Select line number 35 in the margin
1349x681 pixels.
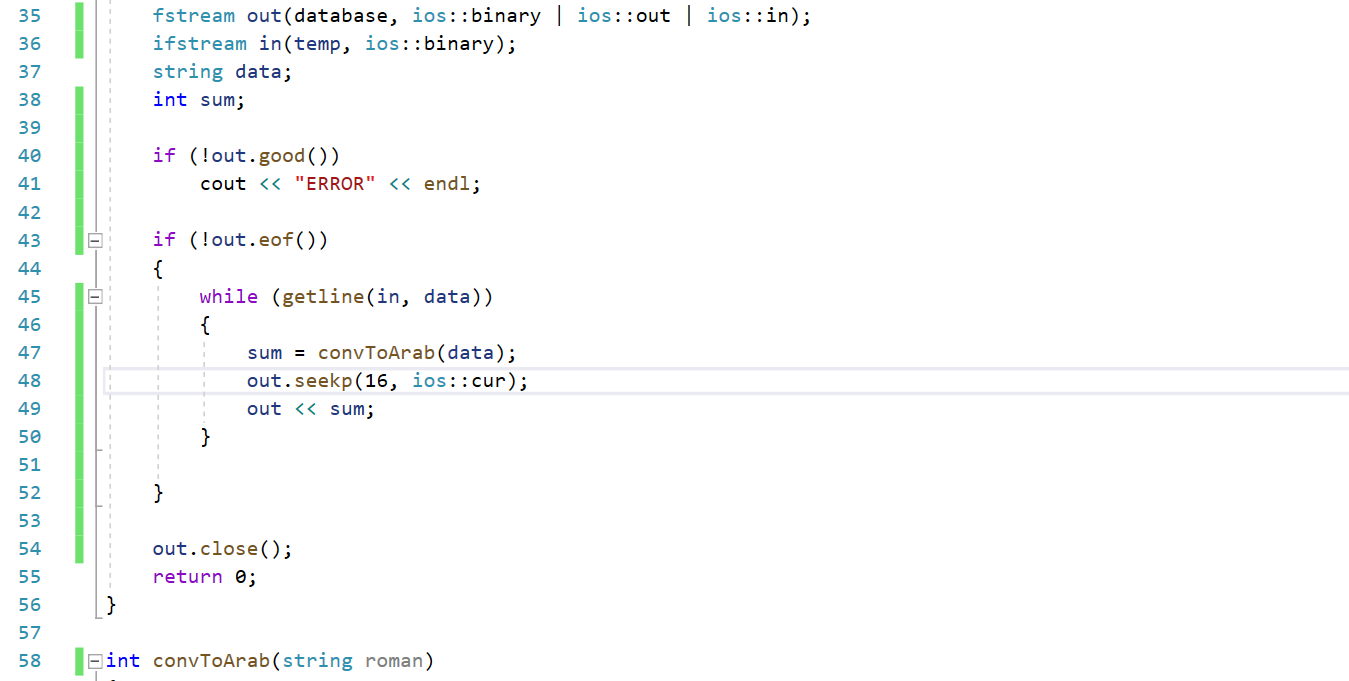click(x=30, y=15)
